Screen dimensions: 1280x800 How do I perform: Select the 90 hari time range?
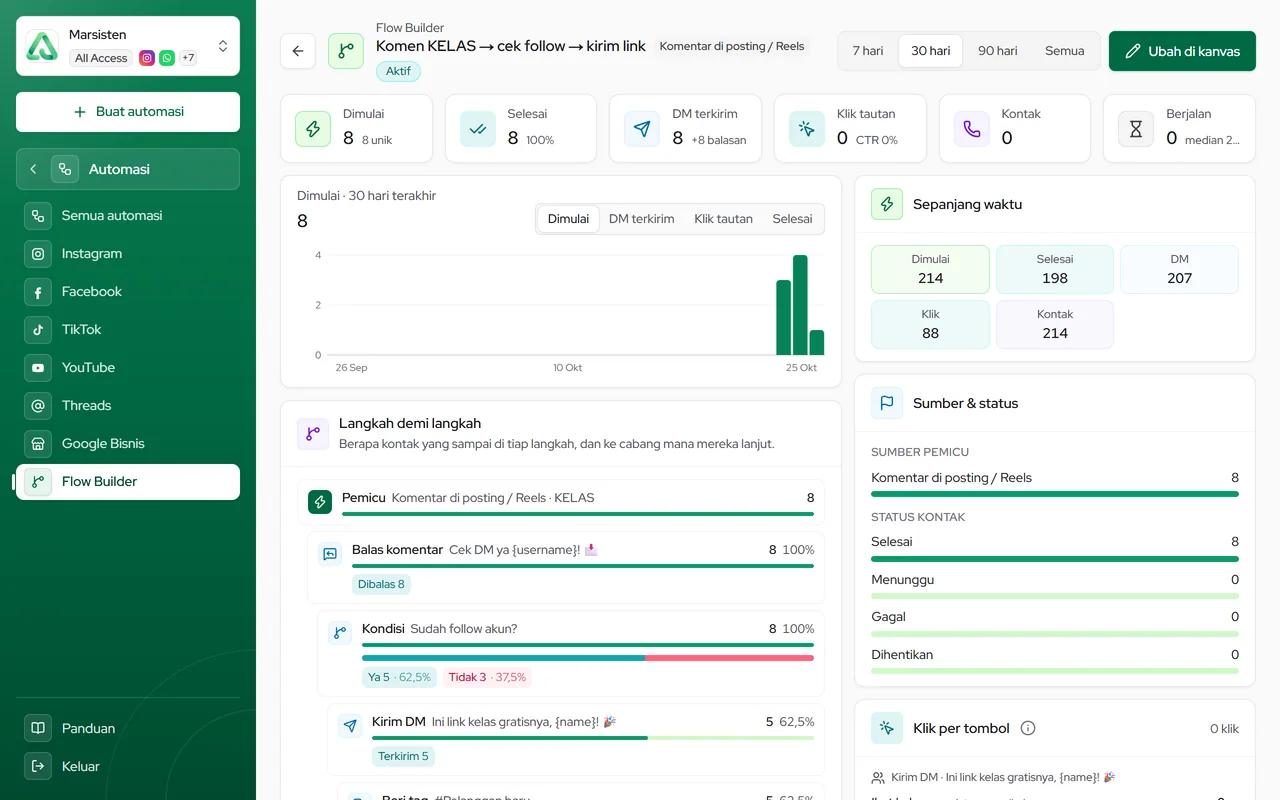coord(998,51)
